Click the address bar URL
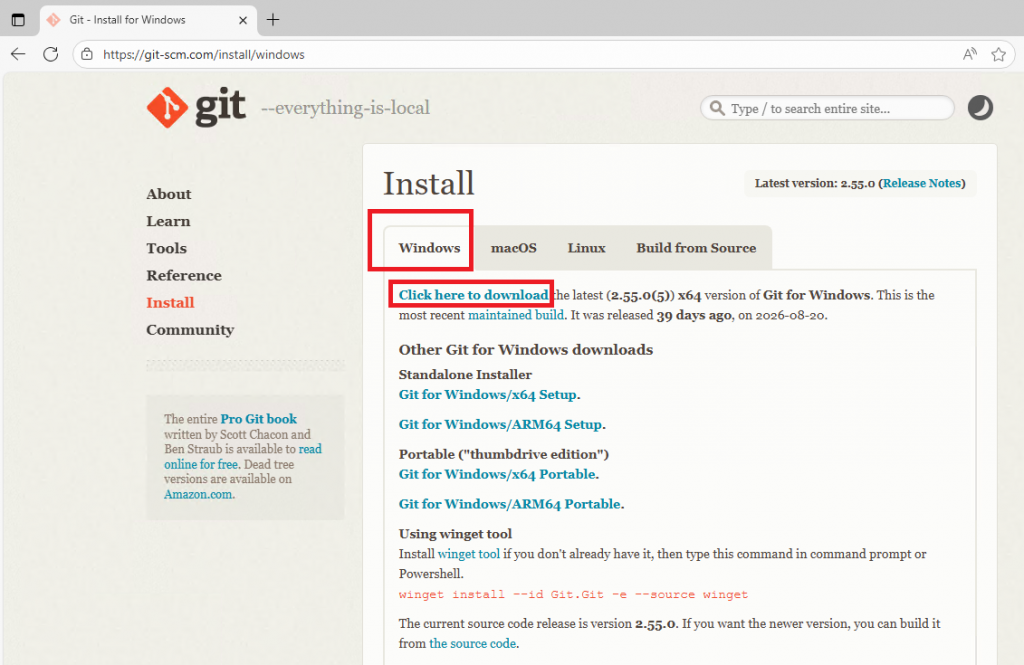The width and height of the screenshot is (1024, 665). tap(204, 55)
